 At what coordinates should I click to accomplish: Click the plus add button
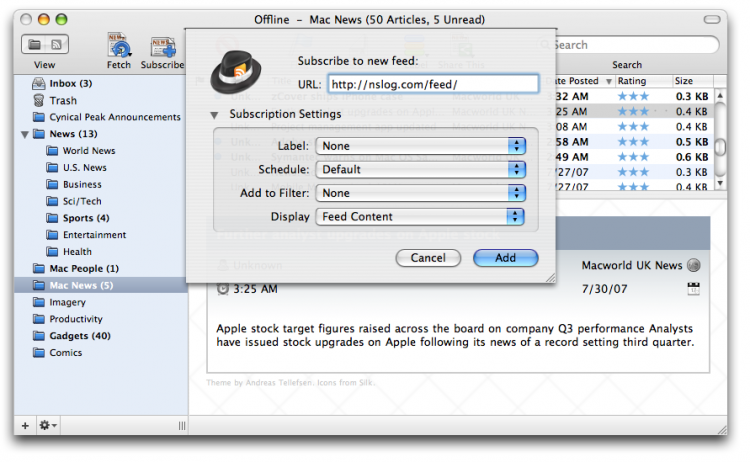25,425
